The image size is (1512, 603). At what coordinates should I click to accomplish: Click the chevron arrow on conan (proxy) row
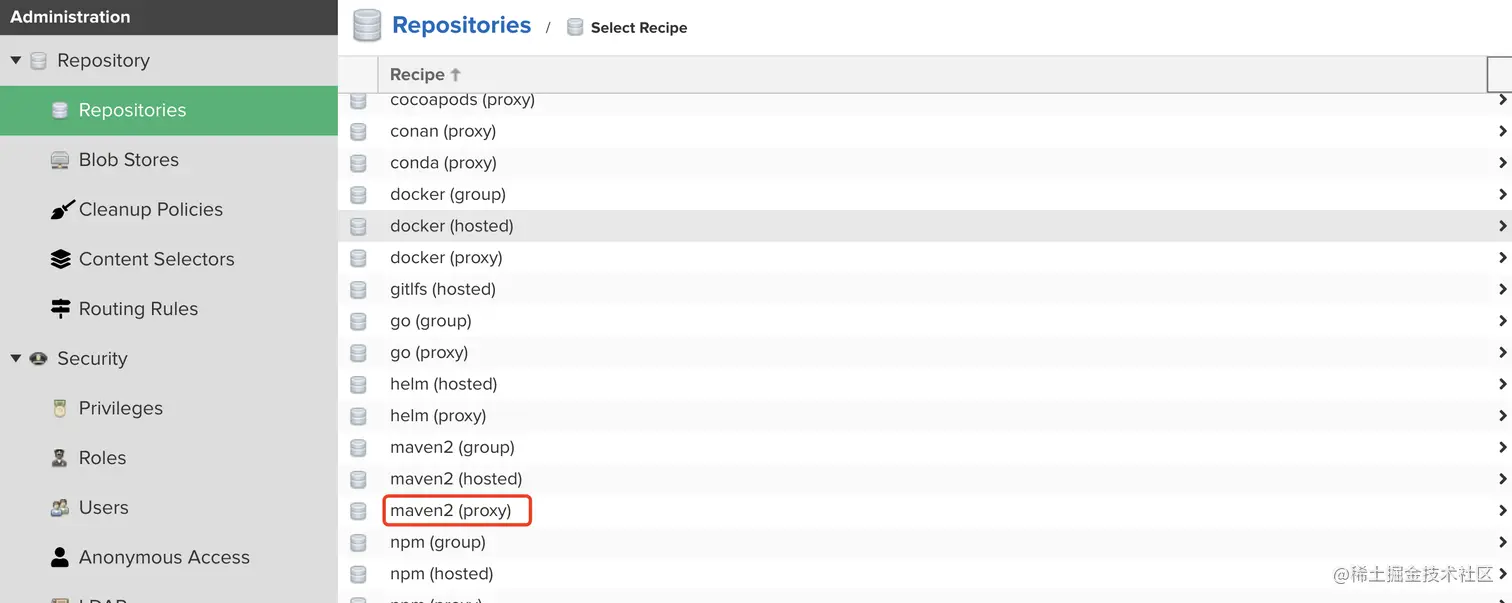[1503, 131]
